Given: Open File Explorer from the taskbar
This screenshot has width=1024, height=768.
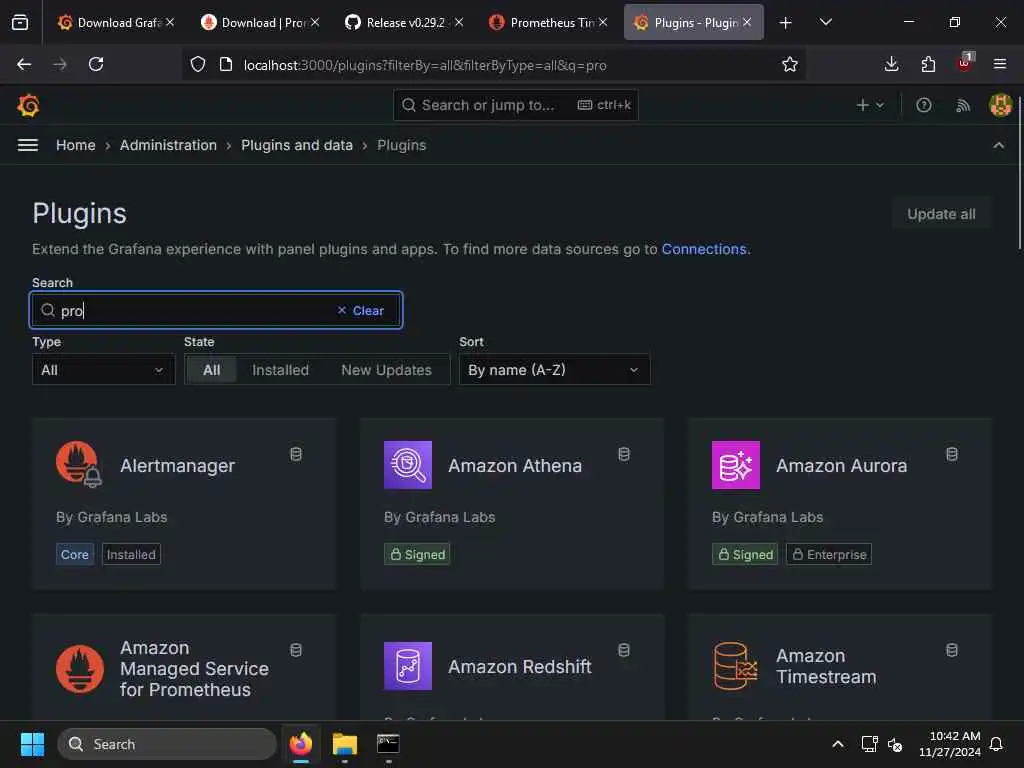Looking at the screenshot, I should click(344, 744).
